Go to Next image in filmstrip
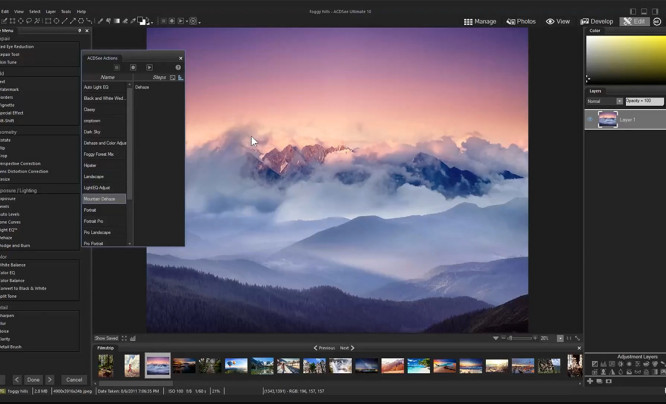 point(347,348)
